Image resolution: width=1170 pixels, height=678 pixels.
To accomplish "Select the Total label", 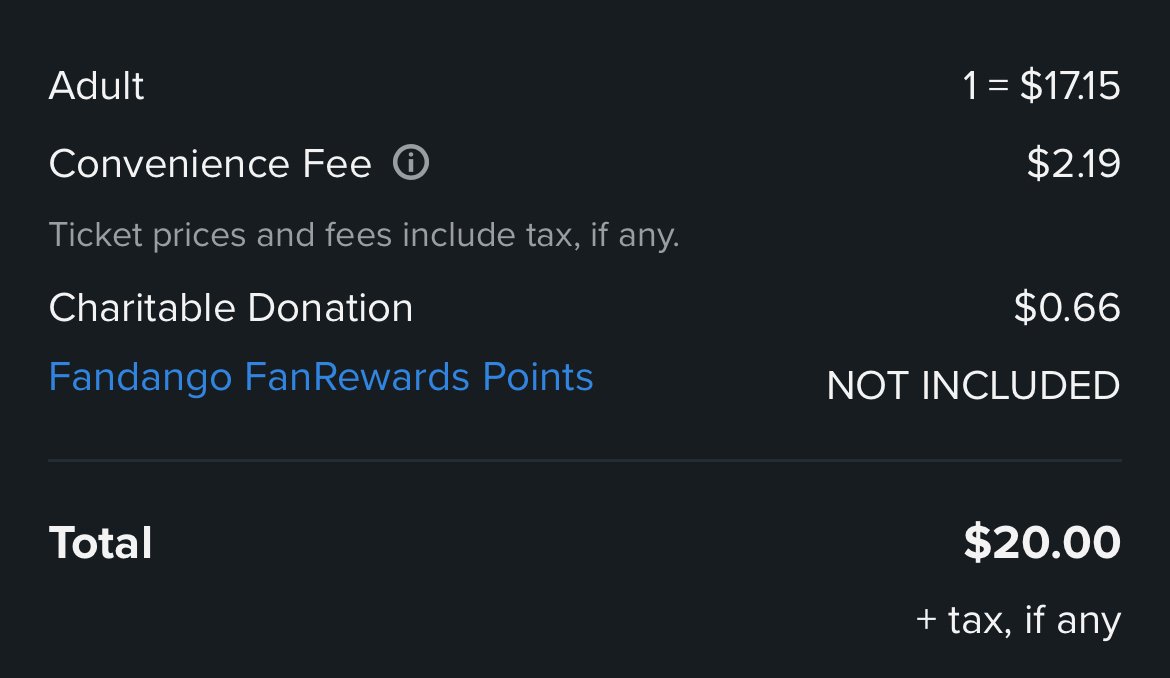I will (x=101, y=542).
